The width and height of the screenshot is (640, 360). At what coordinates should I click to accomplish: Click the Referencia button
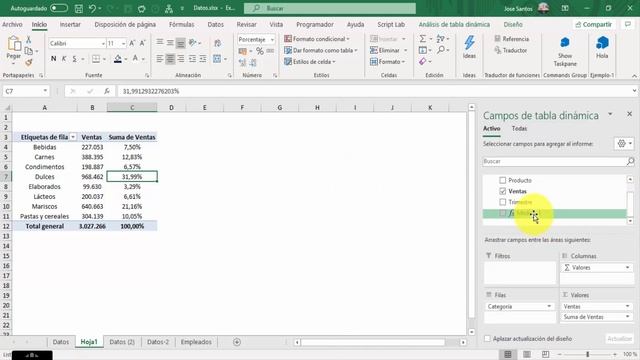511,39
